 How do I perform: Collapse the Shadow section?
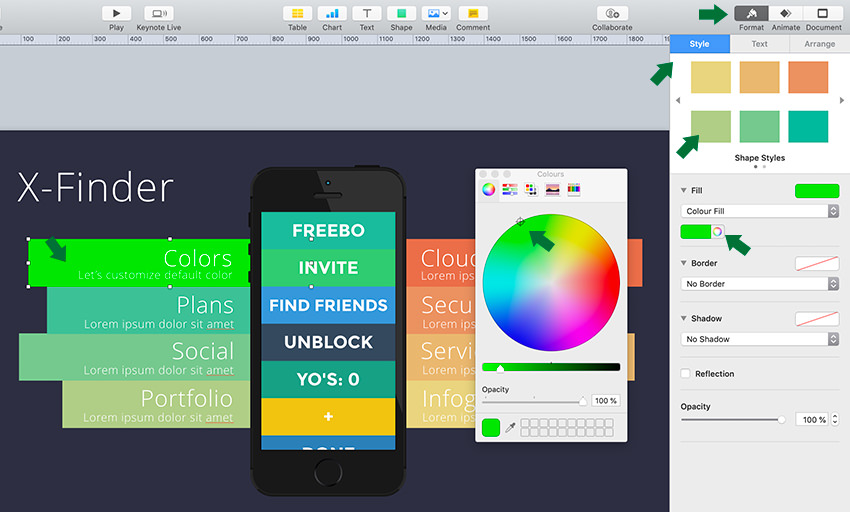684,318
